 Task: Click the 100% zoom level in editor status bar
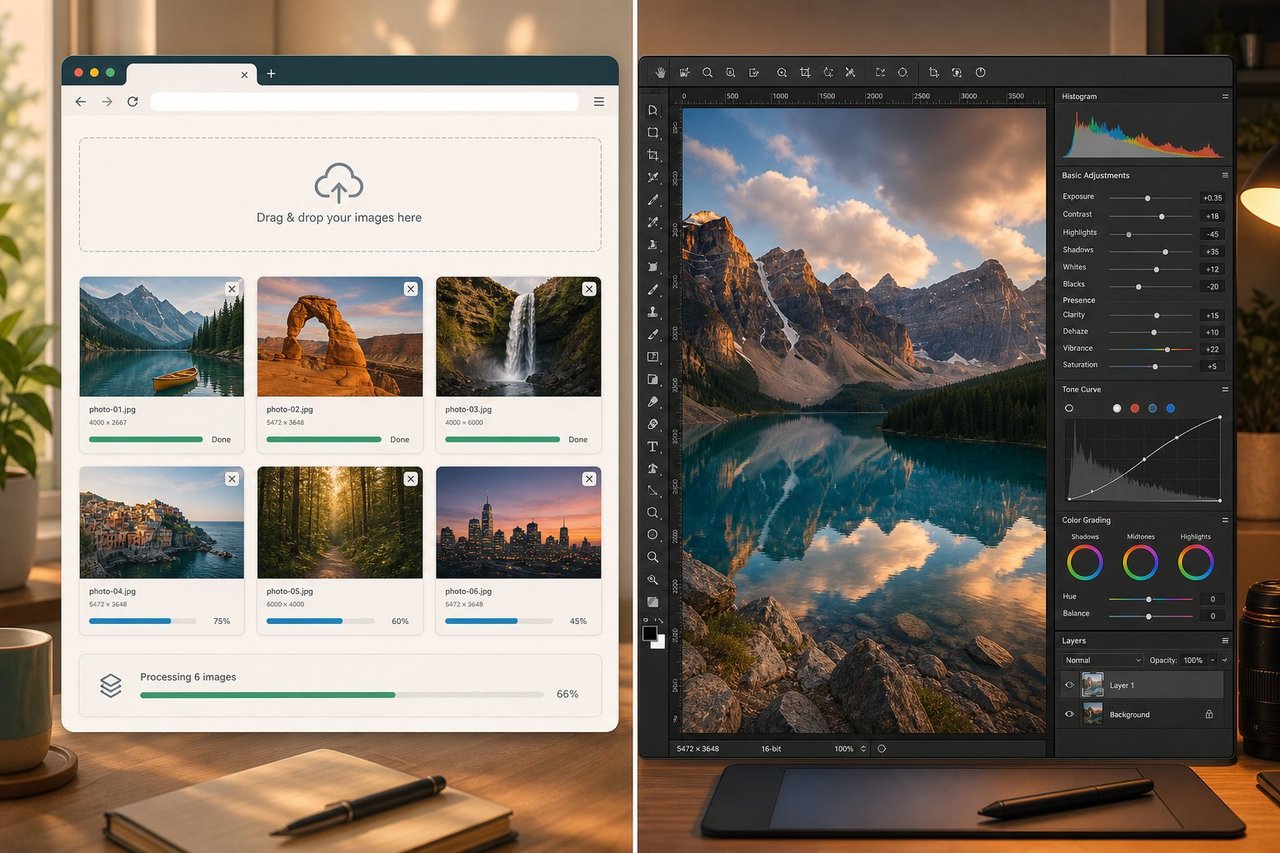[844, 749]
